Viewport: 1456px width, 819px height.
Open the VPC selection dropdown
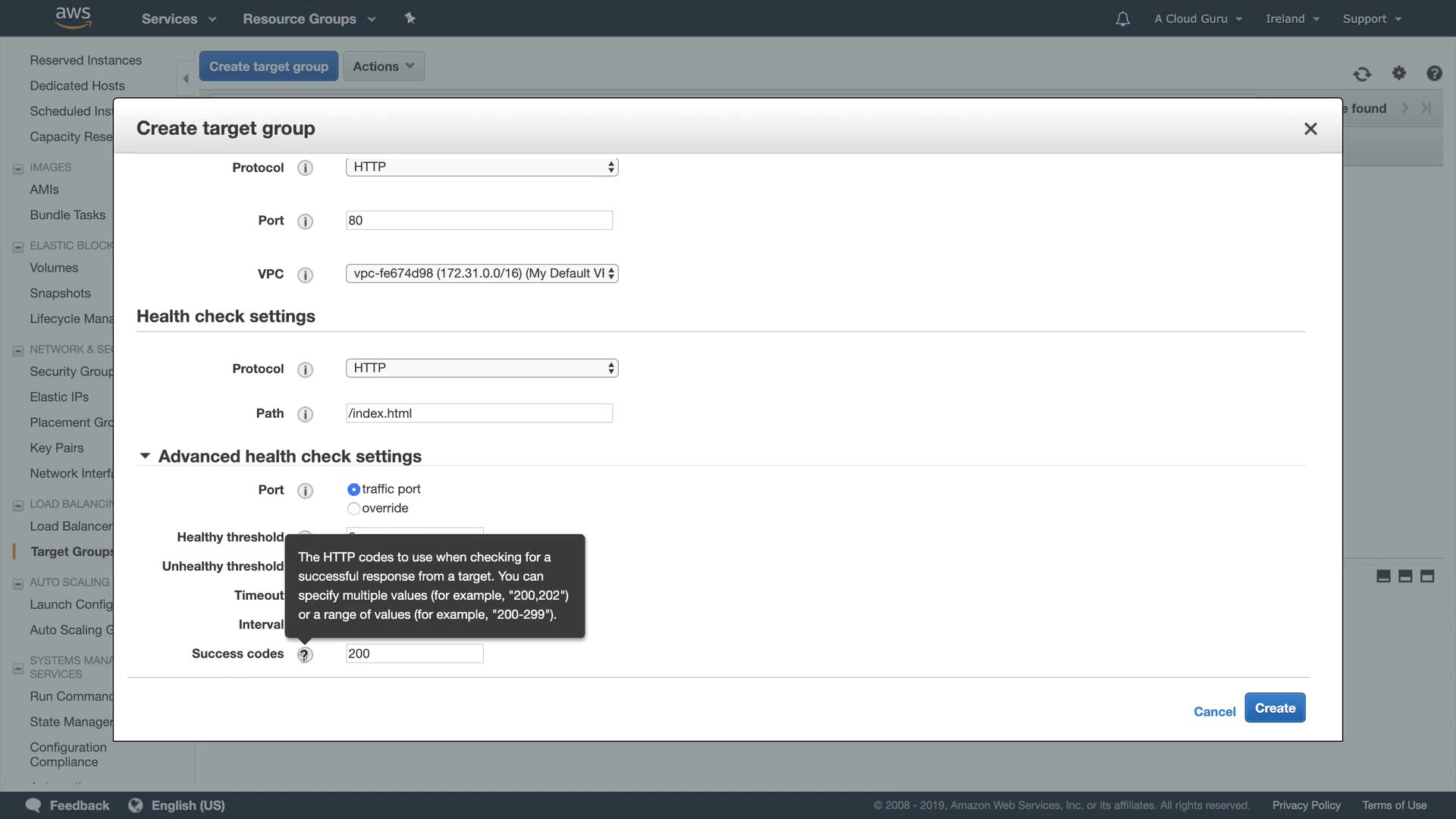pos(482,273)
